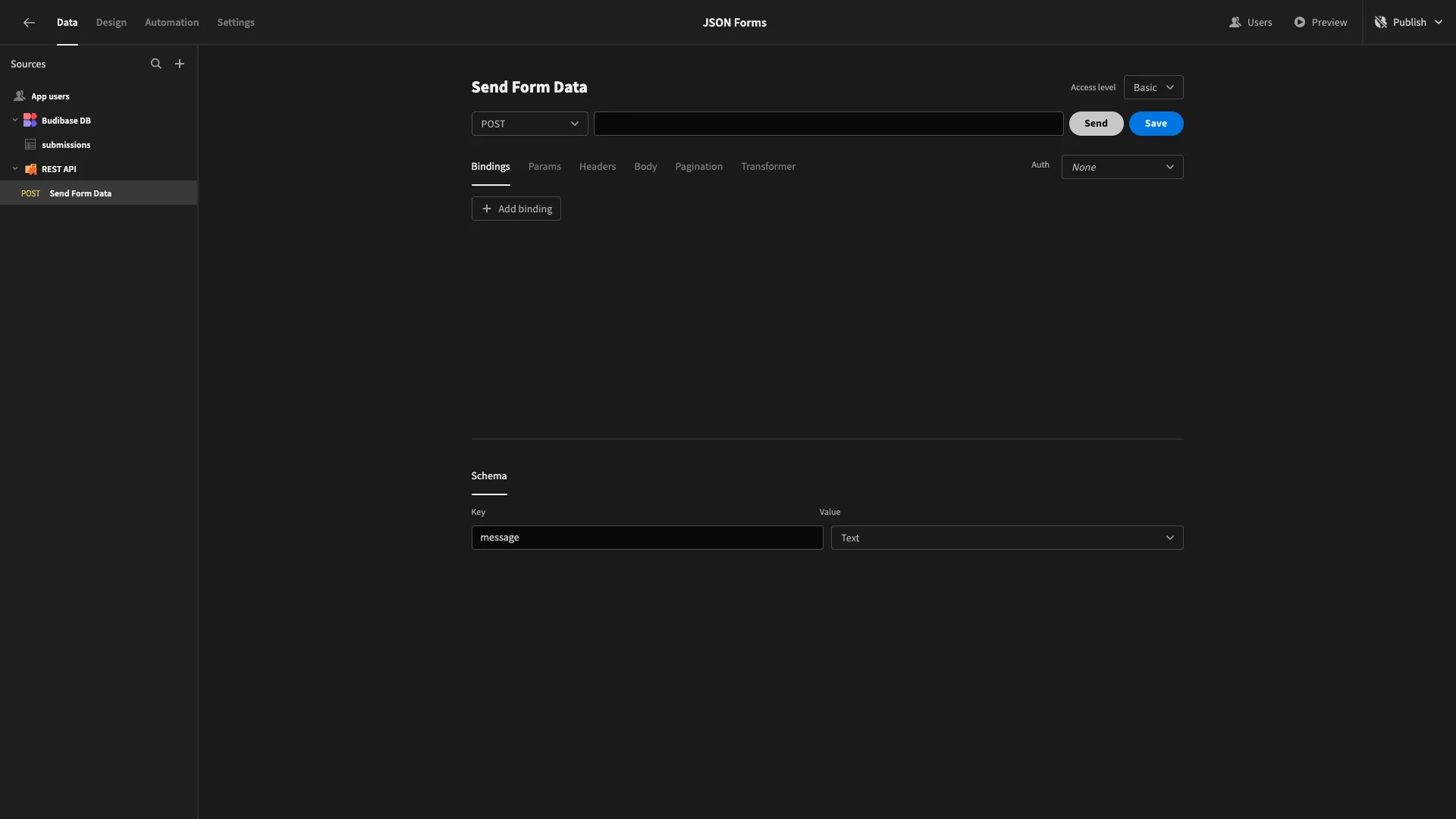Select the Data tab
This screenshot has width=1456, height=819.
click(x=67, y=22)
